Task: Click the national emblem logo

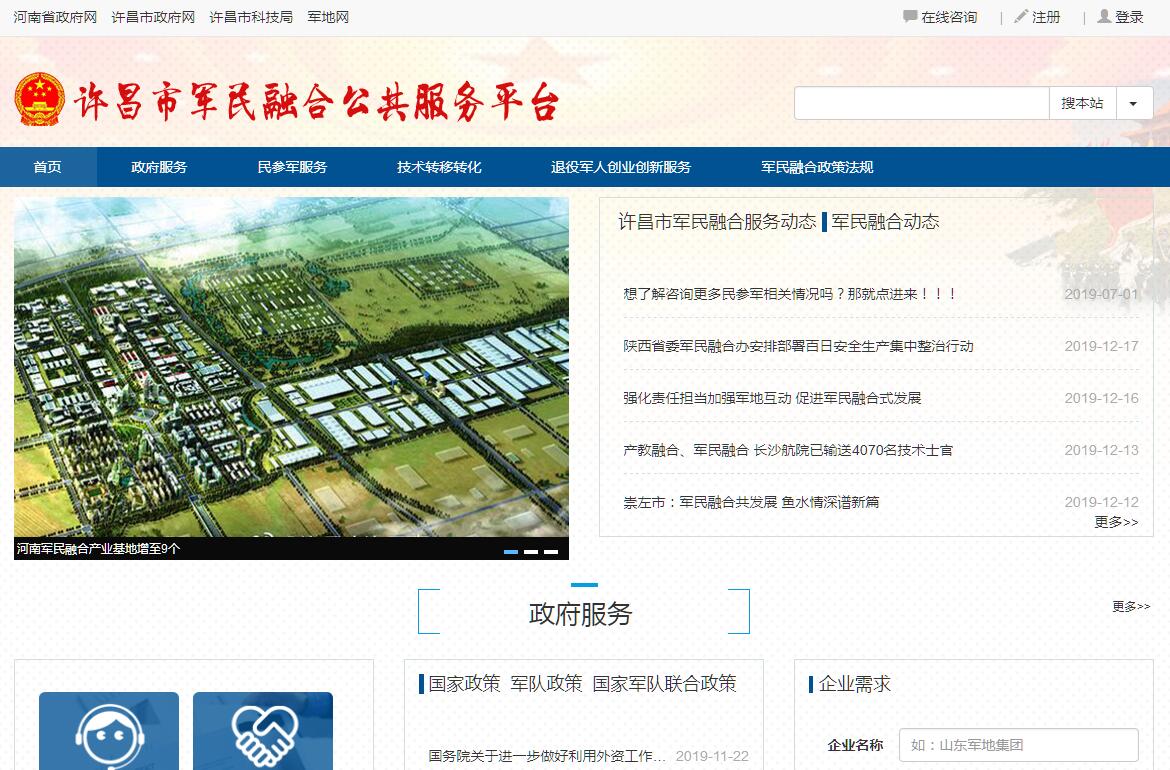Action: pyautogui.click(x=40, y=100)
